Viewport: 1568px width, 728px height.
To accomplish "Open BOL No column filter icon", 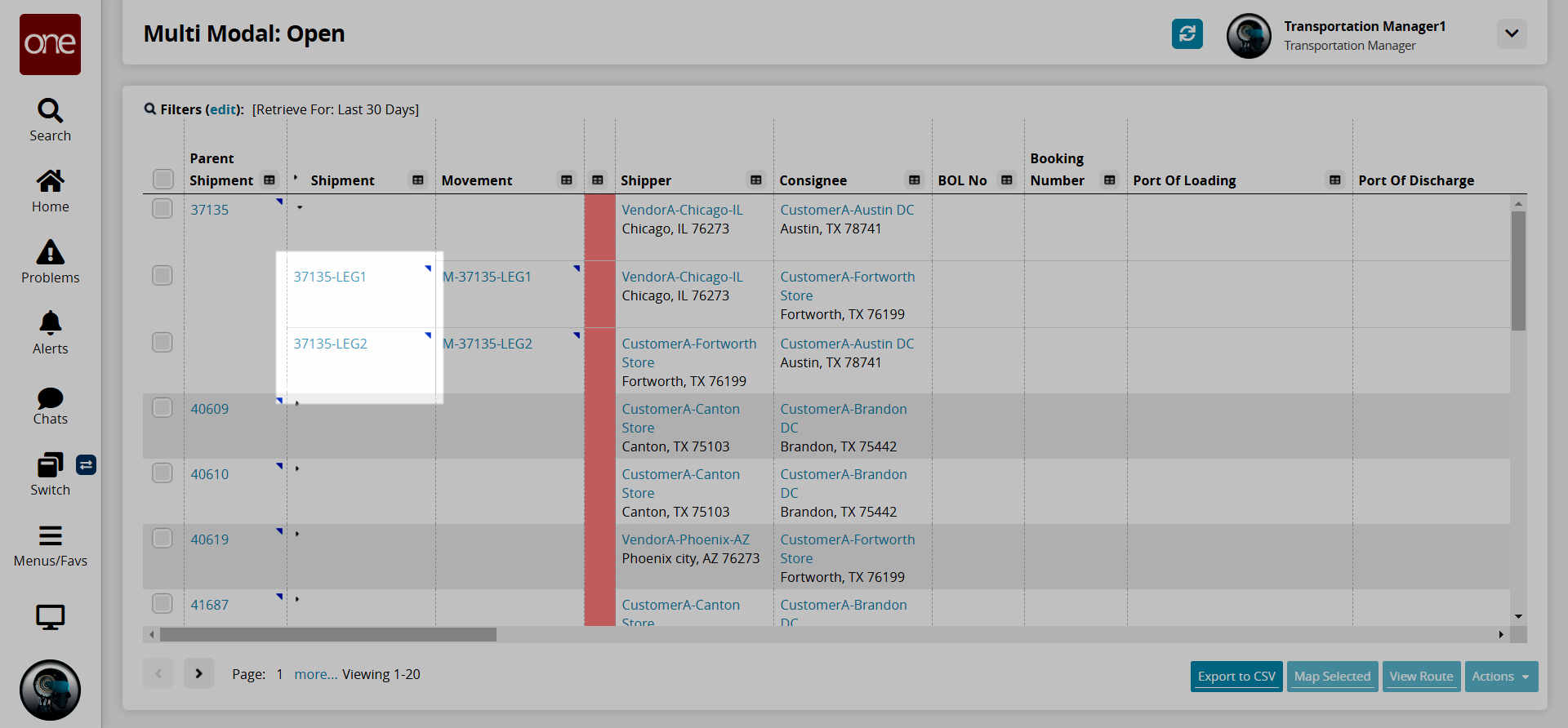I will tap(1007, 180).
